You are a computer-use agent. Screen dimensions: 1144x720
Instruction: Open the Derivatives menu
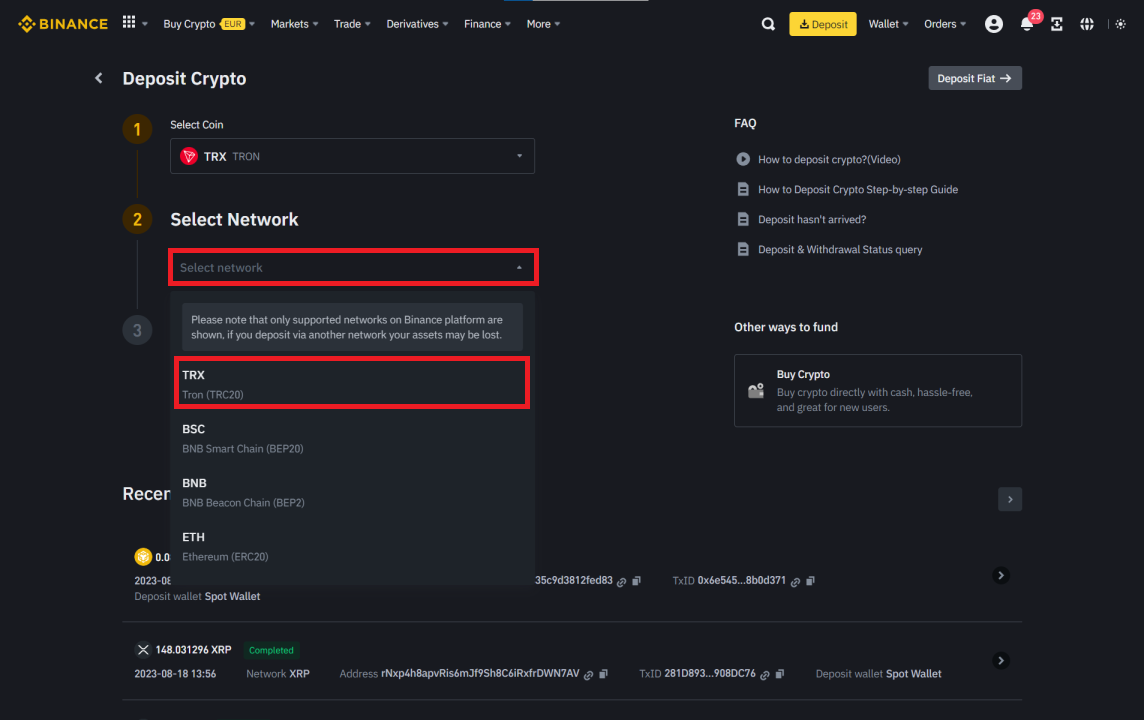417,24
